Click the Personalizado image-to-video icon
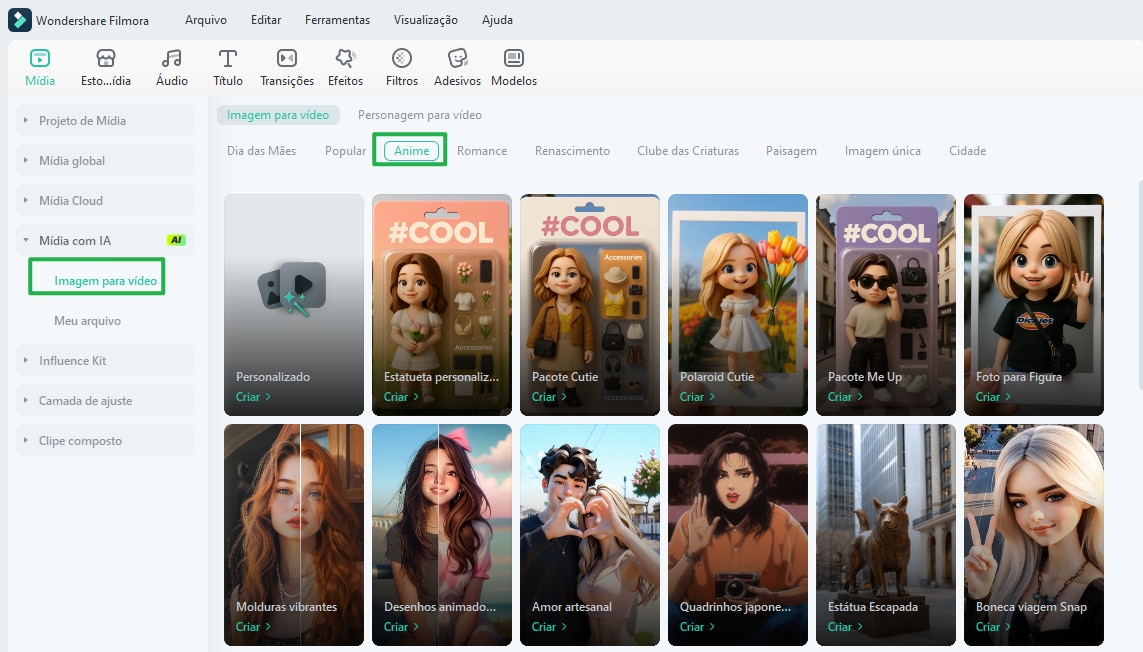Screen dimensions: 1143x652 coord(292,289)
